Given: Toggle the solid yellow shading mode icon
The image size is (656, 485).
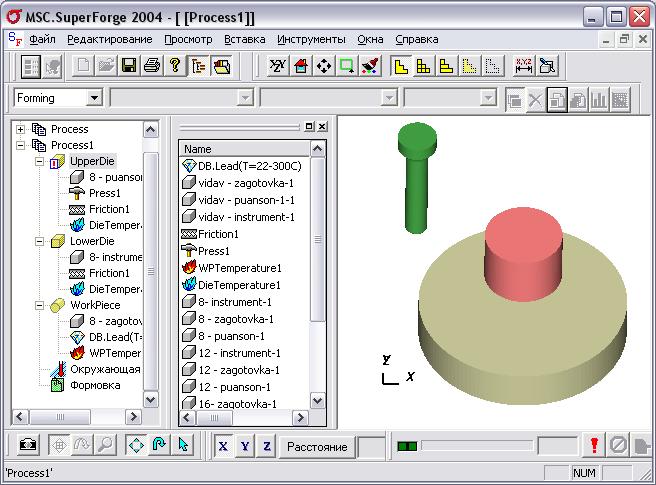Looking at the screenshot, I should point(401,66).
